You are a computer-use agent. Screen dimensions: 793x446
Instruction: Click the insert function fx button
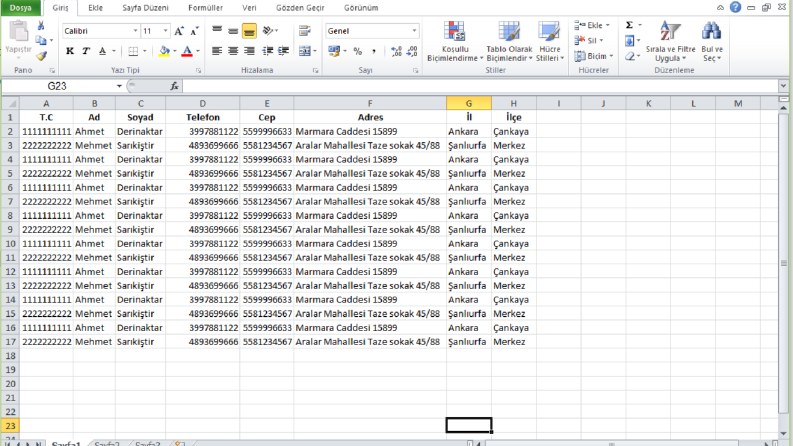pyautogui.click(x=174, y=86)
